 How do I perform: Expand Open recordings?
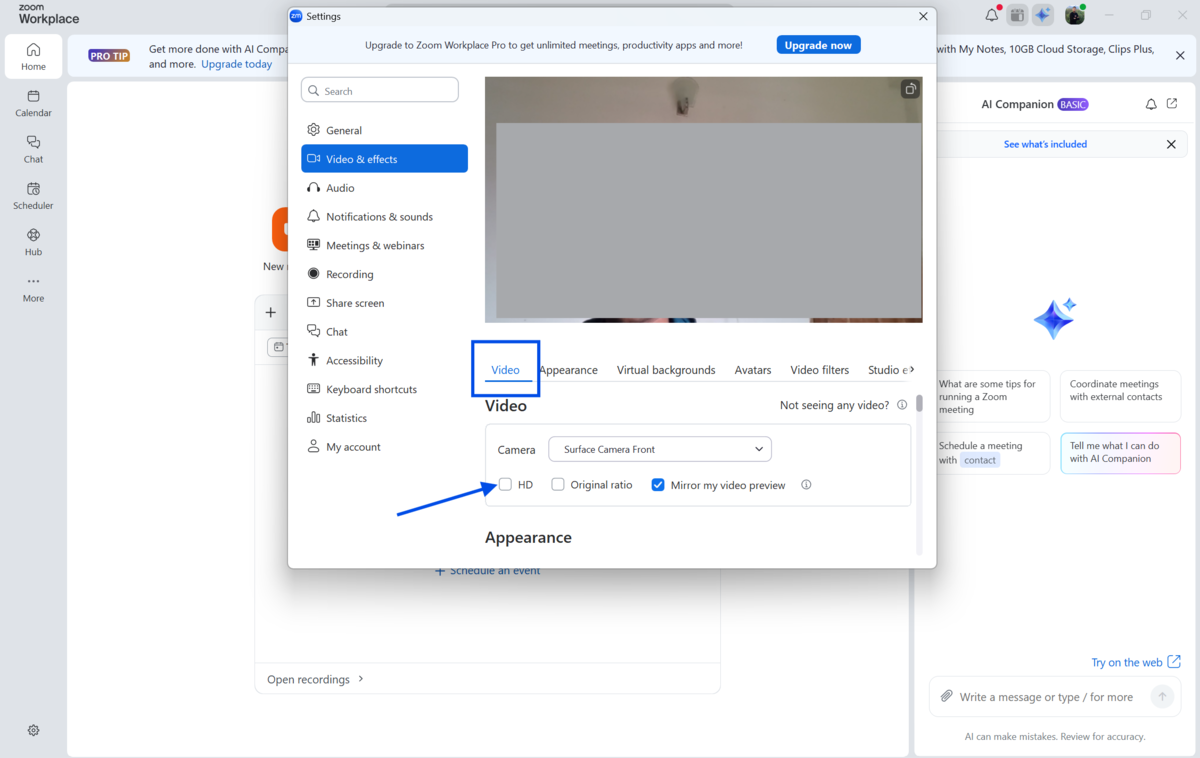(x=315, y=679)
